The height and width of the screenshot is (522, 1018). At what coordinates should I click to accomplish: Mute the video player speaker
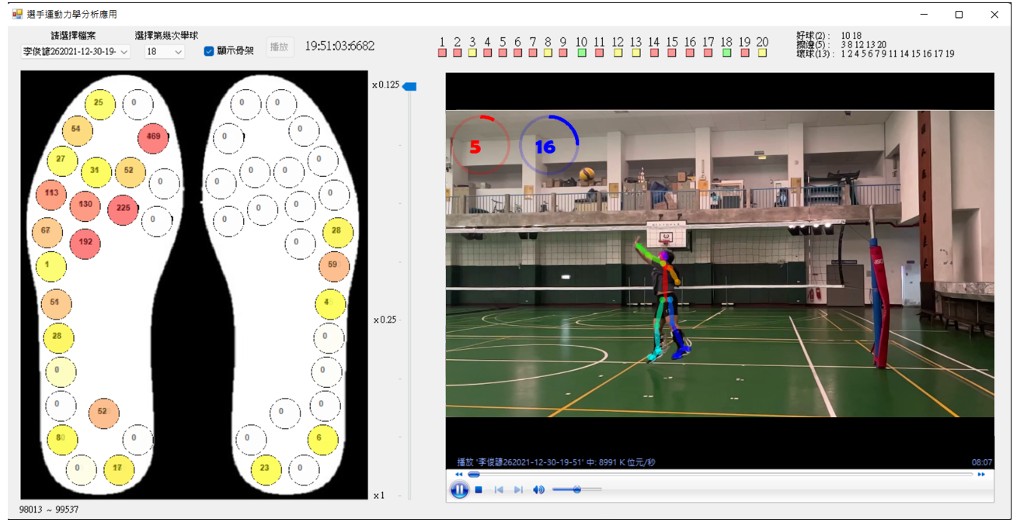(538, 490)
